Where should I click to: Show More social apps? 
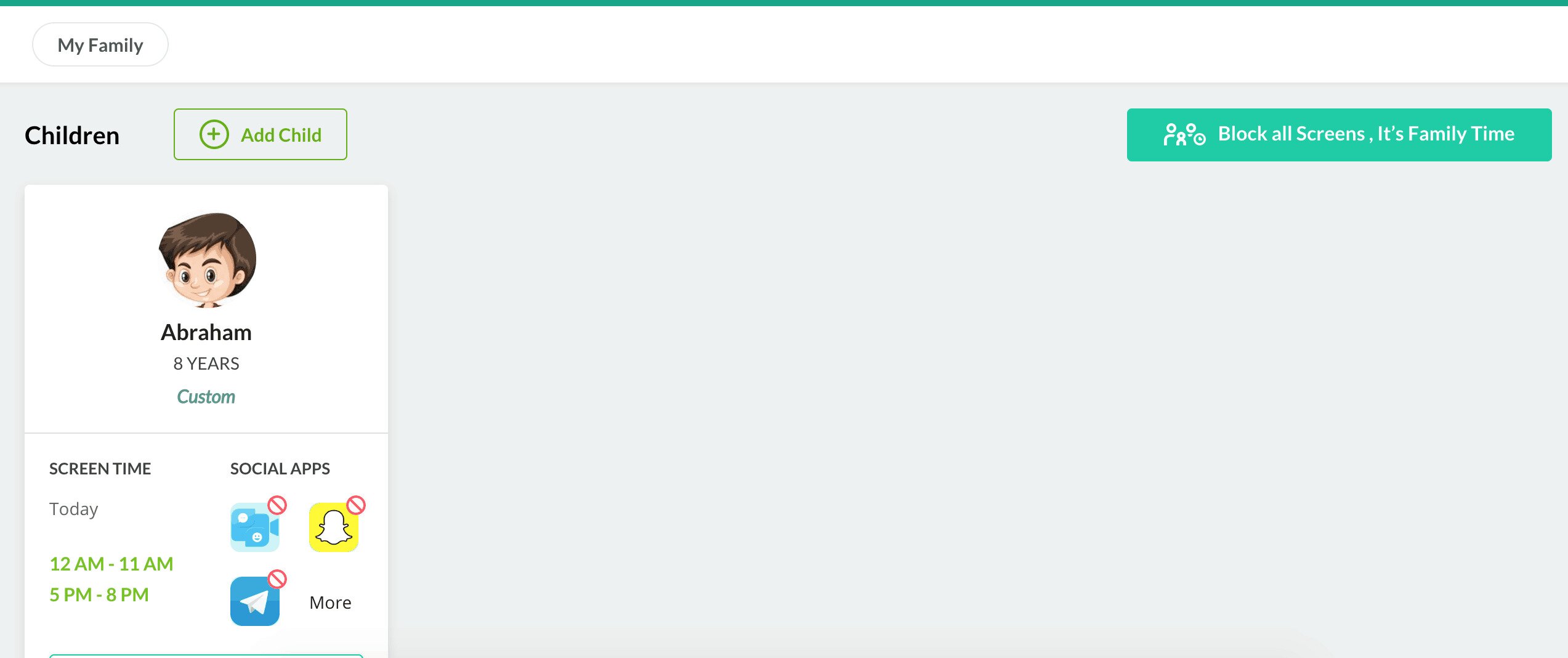click(330, 603)
